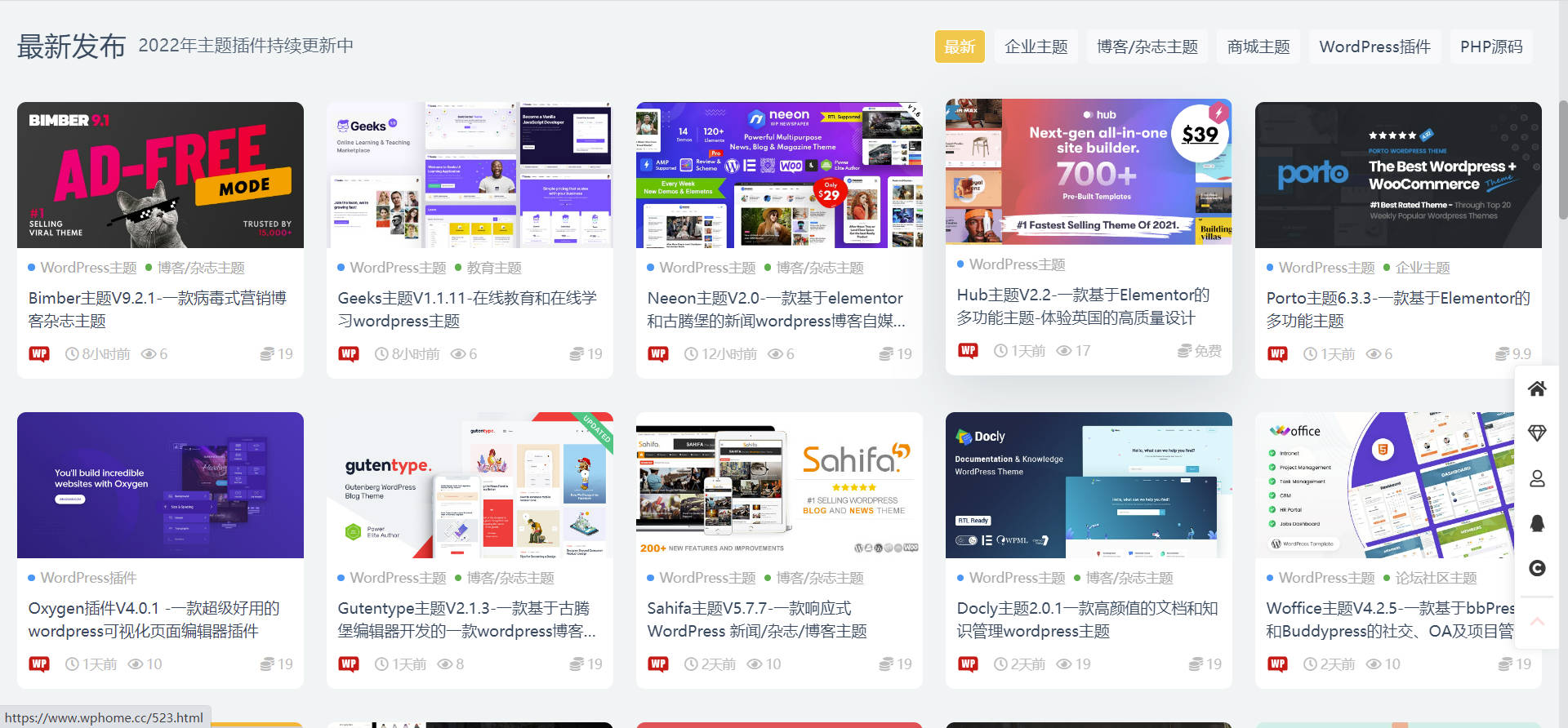This screenshot has height=728, width=1568.
Task: Click the diamond VIP icon in sidebar
Action: (x=1537, y=433)
